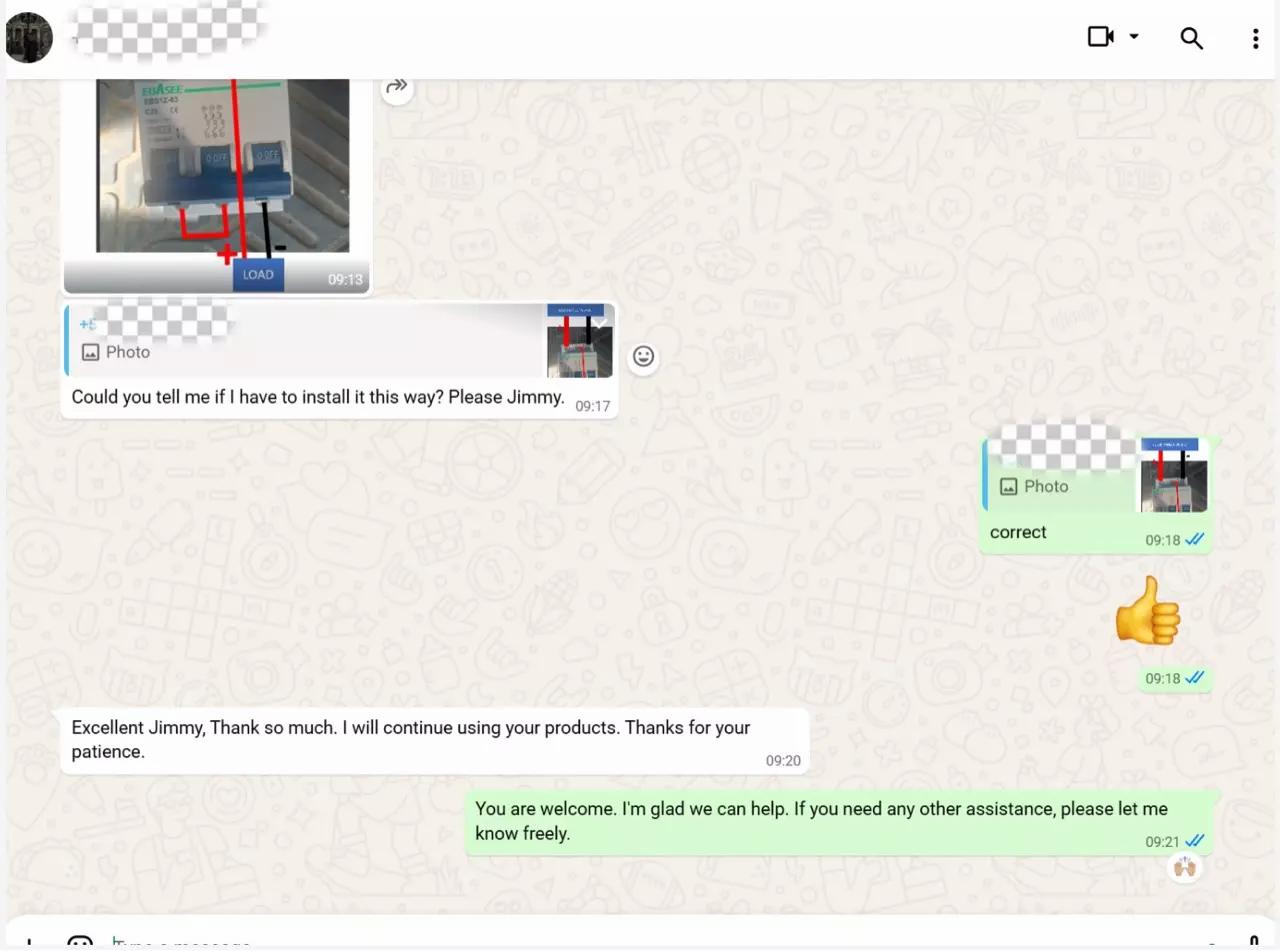The height and width of the screenshot is (951, 1280).
Task: Click the 'Could you tell me' message
Action: tap(318, 398)
